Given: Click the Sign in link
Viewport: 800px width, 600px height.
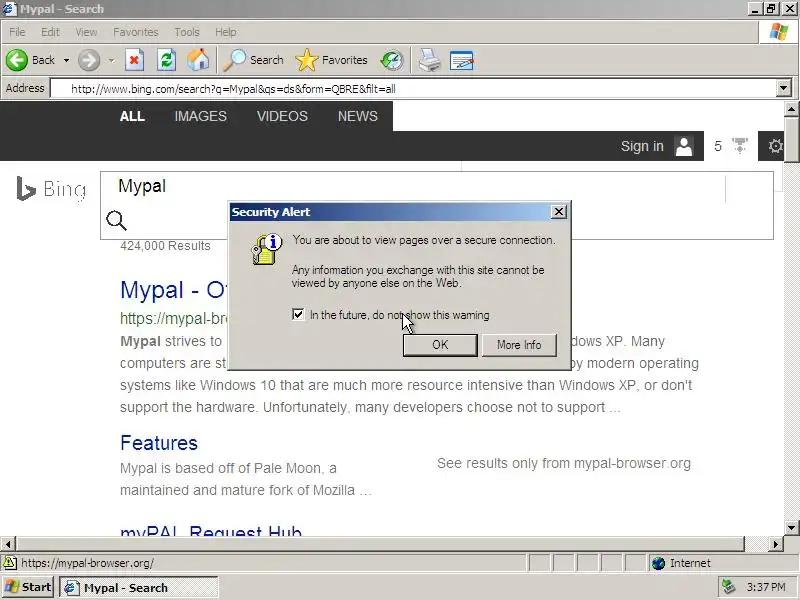Looking at the screenshot, I should 642,146.
